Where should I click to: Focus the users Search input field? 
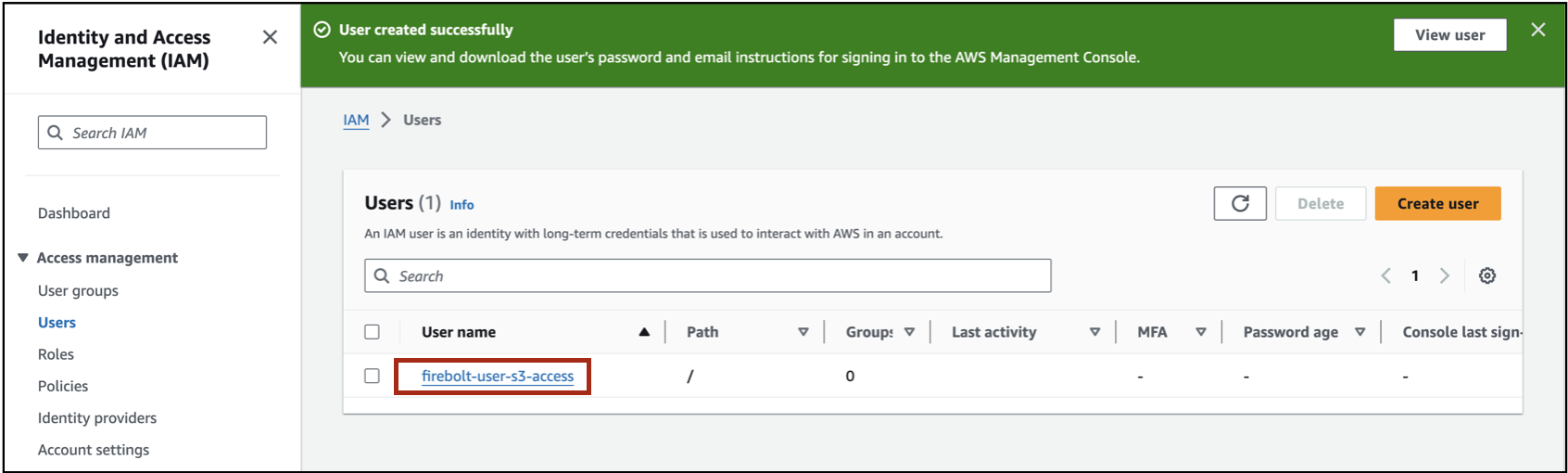[x=708, y=275]
